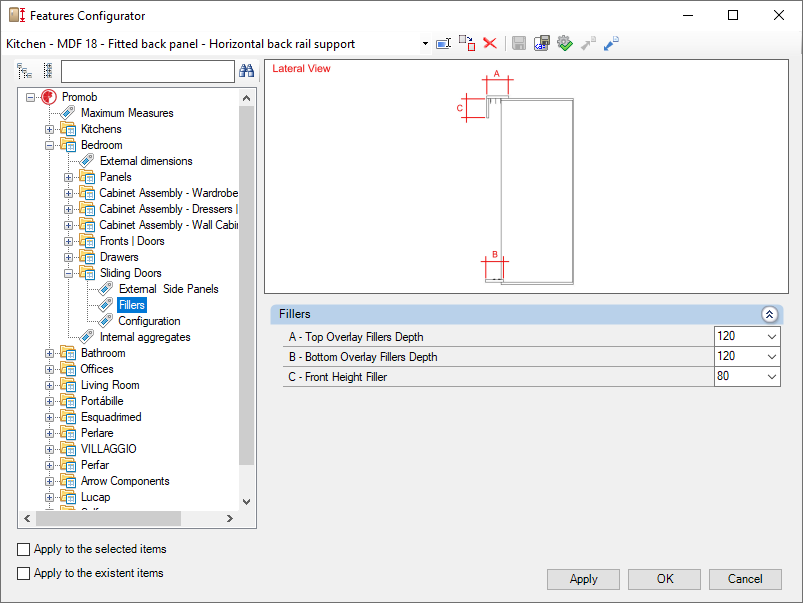Click the Bathroom folder icon
Viewport: 803px width, 603px height.
pos(68,352)
